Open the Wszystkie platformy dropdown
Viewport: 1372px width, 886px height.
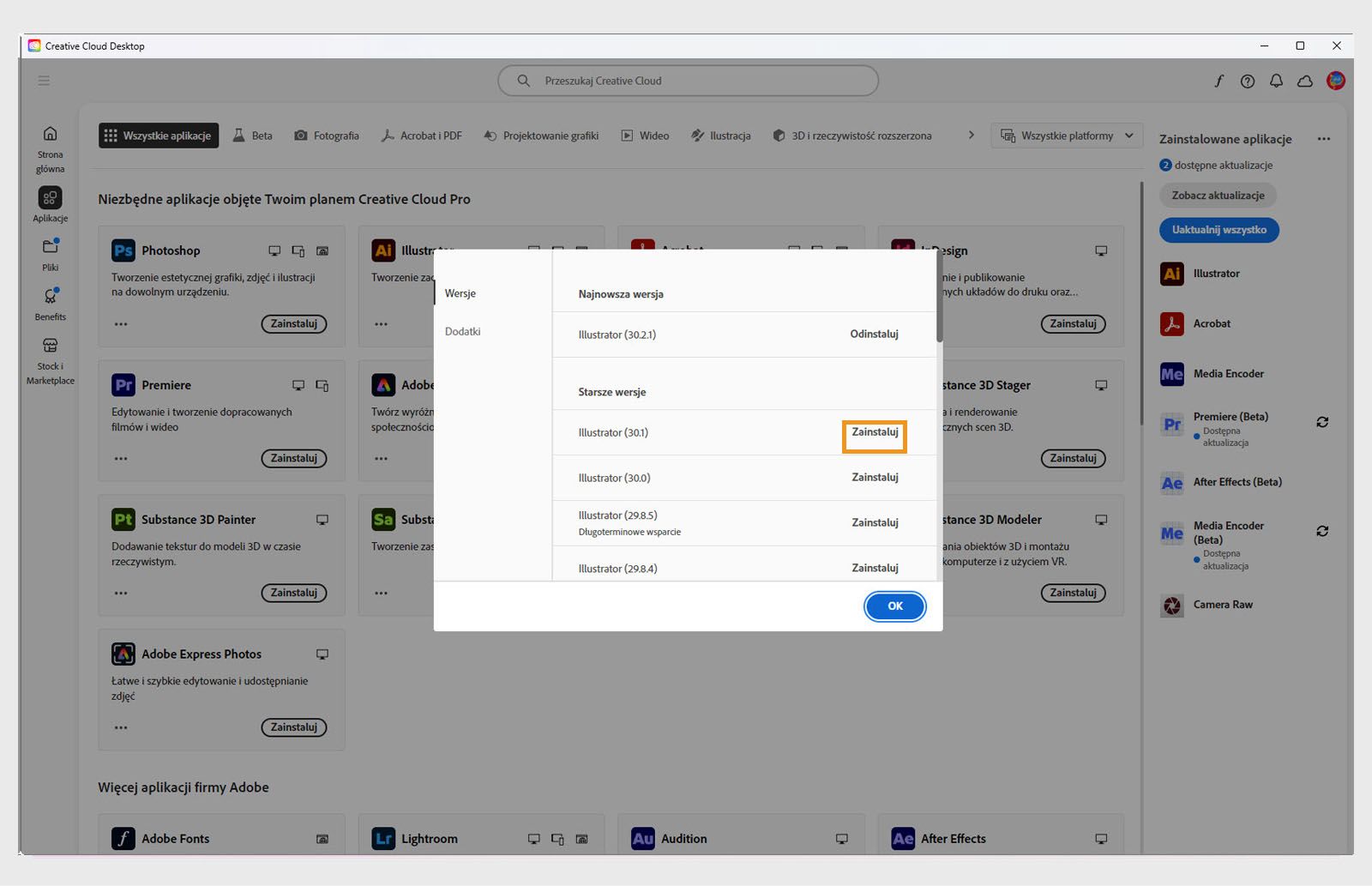1066,135
